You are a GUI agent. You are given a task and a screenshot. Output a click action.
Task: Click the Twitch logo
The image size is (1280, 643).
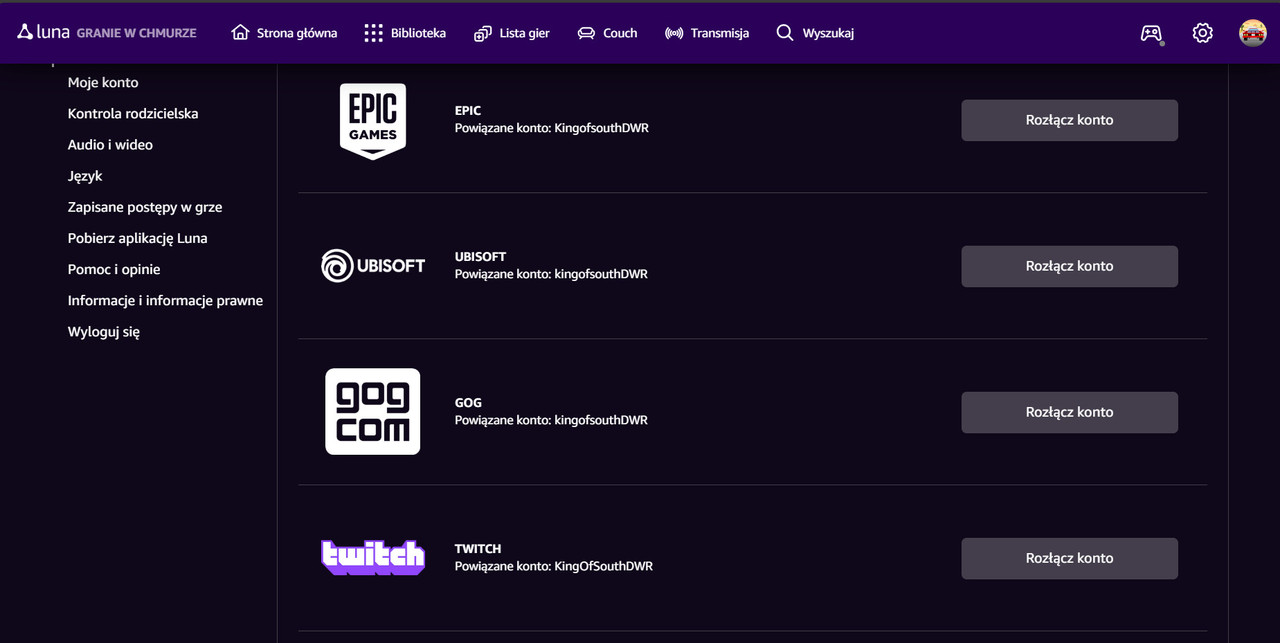373,557
